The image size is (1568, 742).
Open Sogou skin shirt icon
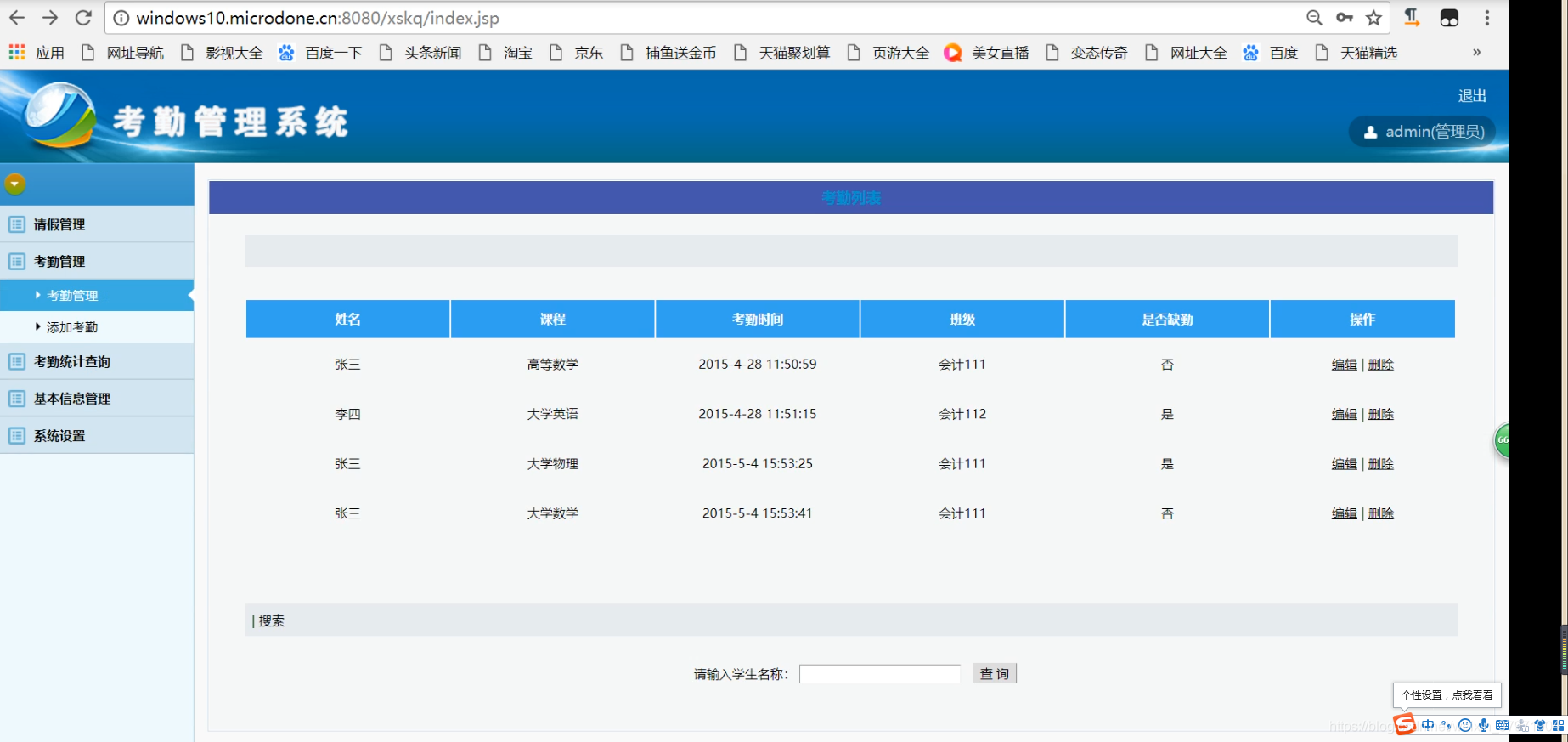tap(1539, 725)
